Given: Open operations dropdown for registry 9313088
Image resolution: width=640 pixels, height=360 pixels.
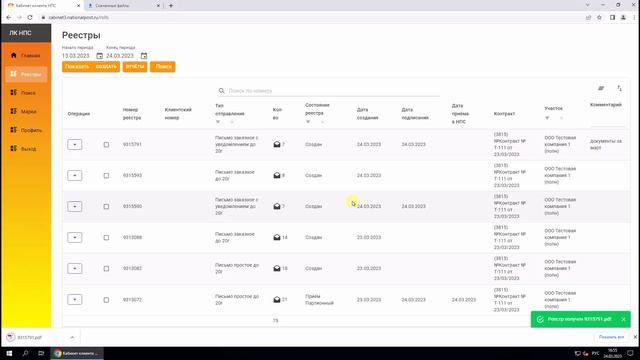Looking at the screenshot, I should 75,238.
